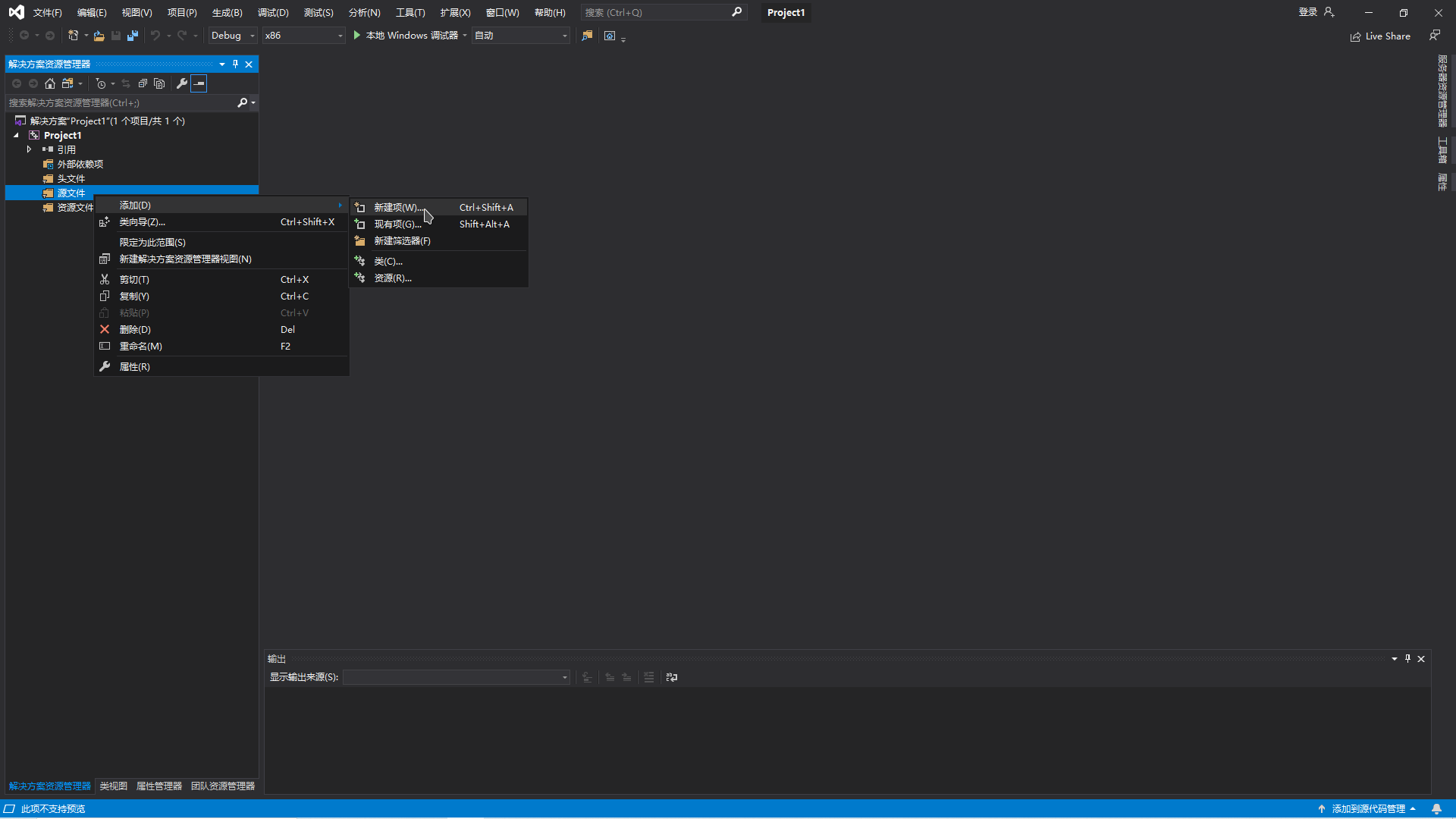Viewport: 1456px width, 819px height.
Task: Click the Properties wrench icon in Solution Explorer
Action: tap(182, 83)
